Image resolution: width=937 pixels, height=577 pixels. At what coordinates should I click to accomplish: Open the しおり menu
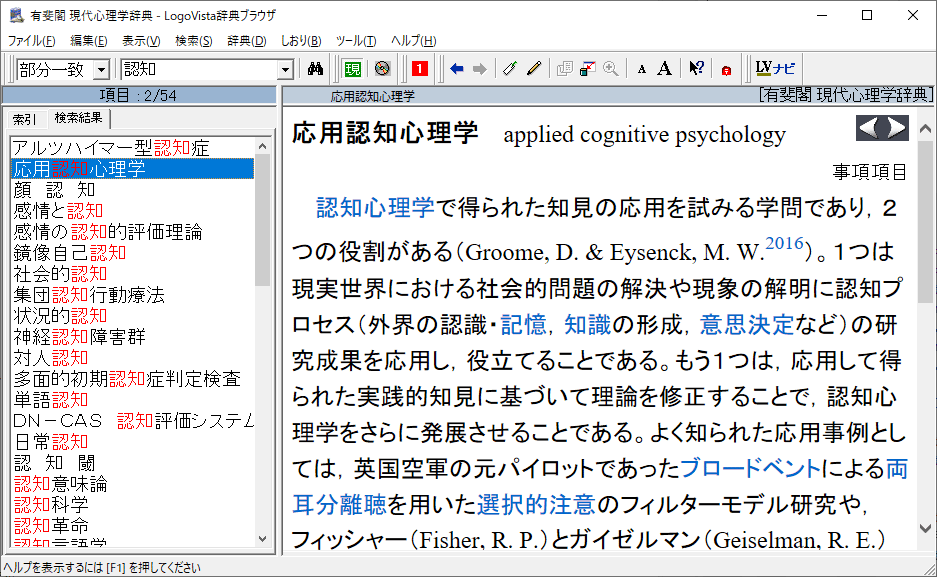click(x=300, y=41)
